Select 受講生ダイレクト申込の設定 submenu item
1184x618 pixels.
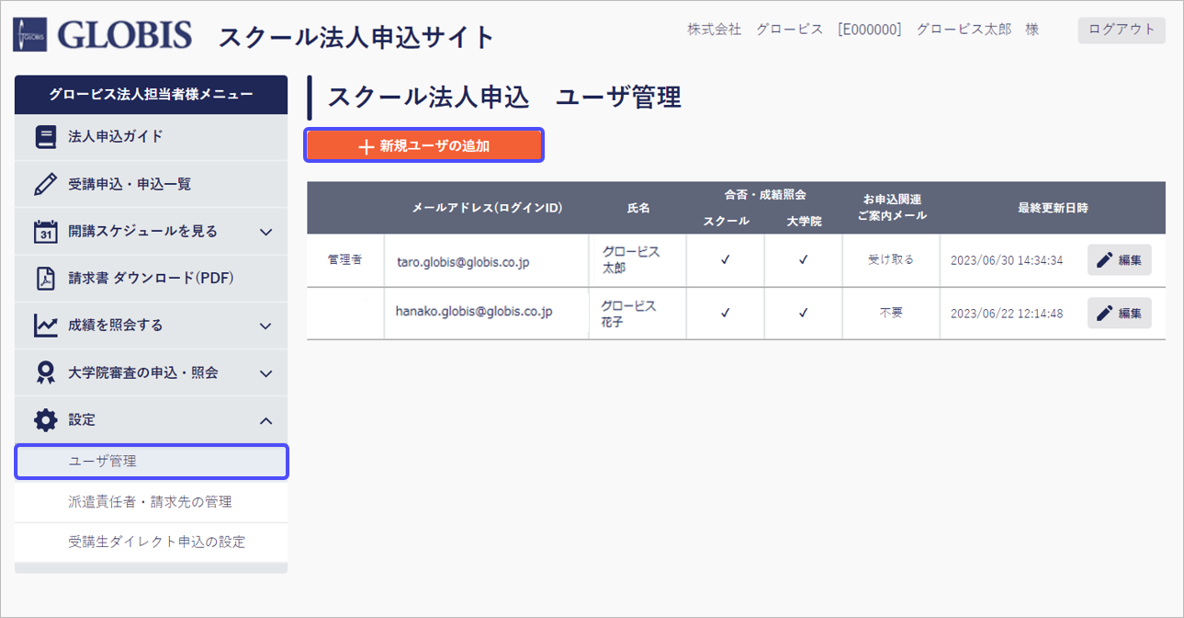[x=151, y=542]
